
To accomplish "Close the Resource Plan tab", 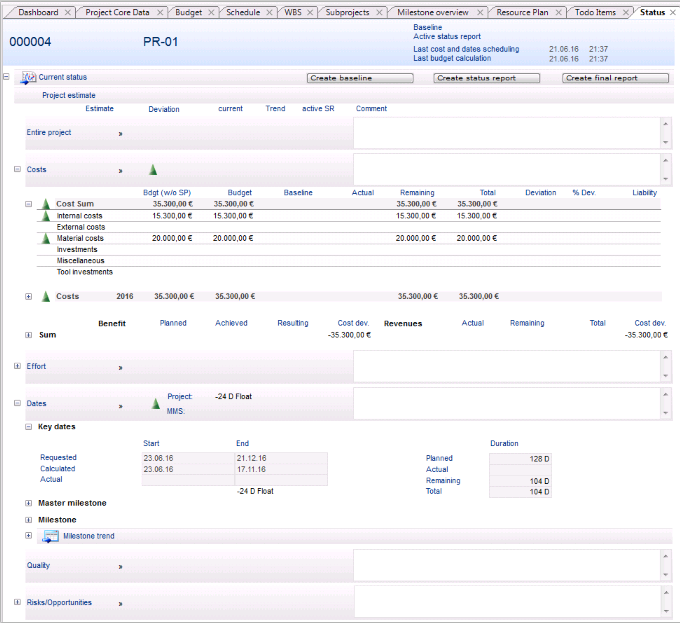I will point(559,13).
